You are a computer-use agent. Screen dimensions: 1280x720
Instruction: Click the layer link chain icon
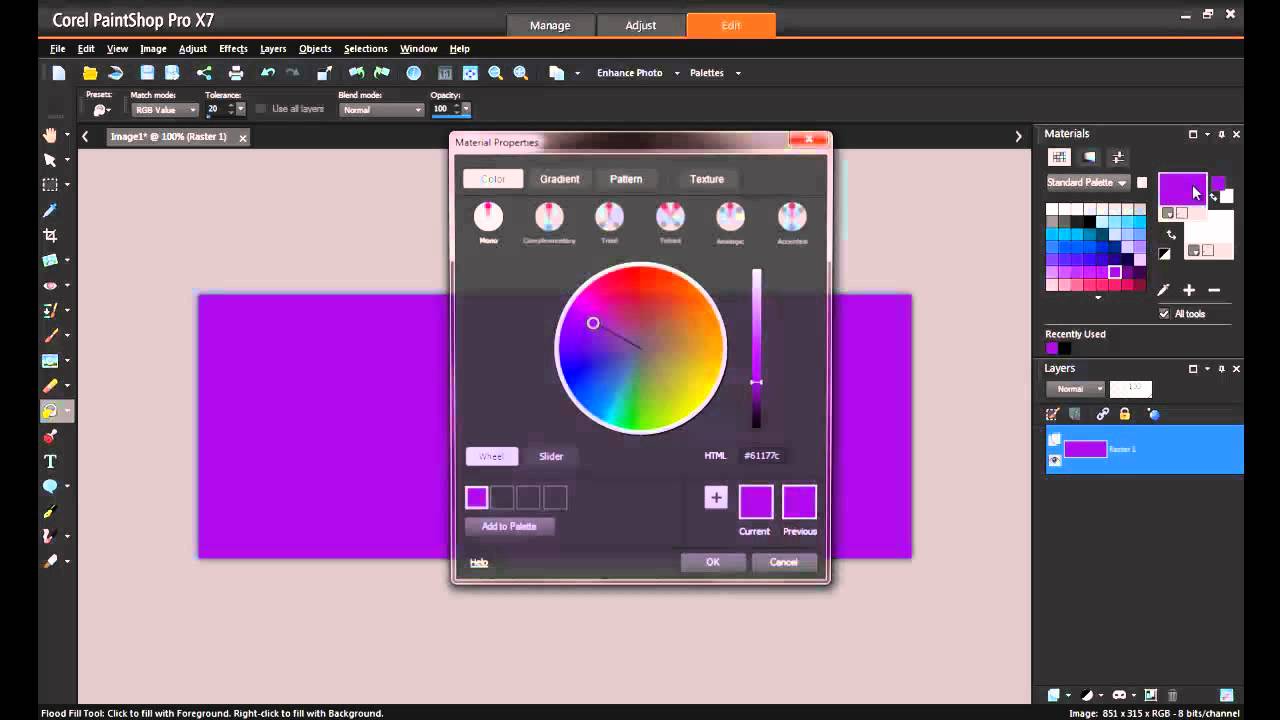tap(1102, 414)
